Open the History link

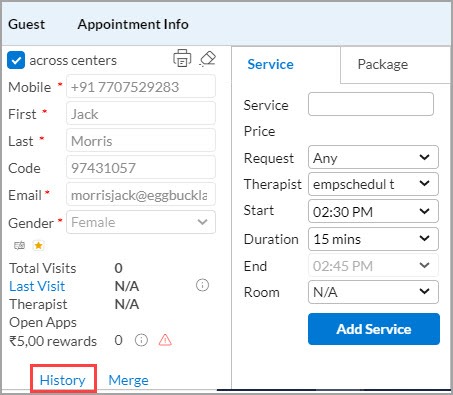62,380
